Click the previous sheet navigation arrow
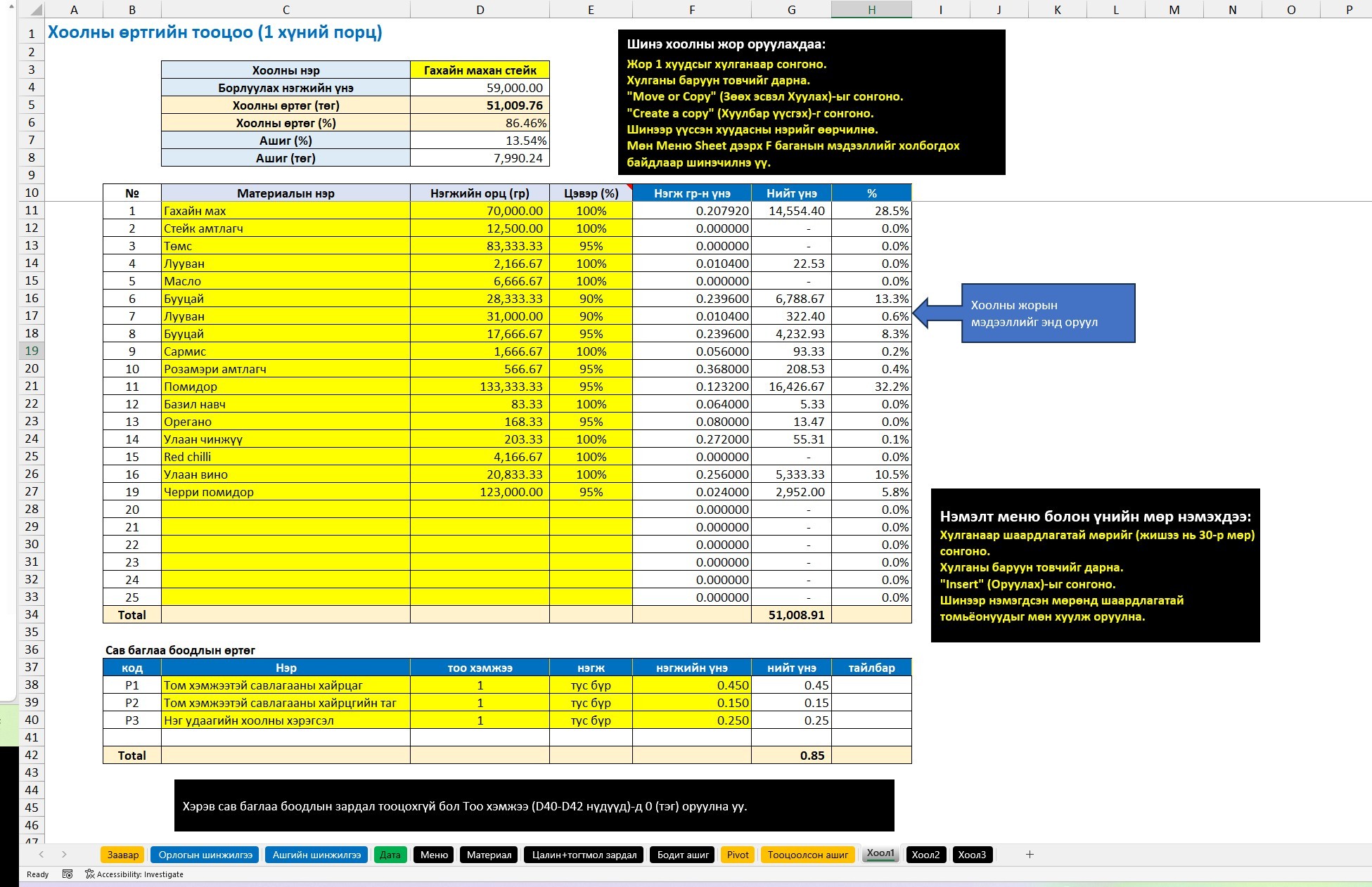The image size is (1372, 887). click(x=41, y=855)
